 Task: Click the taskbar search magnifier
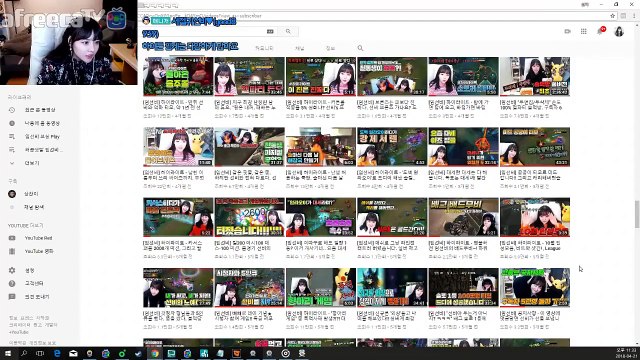[x=24, y=353]
